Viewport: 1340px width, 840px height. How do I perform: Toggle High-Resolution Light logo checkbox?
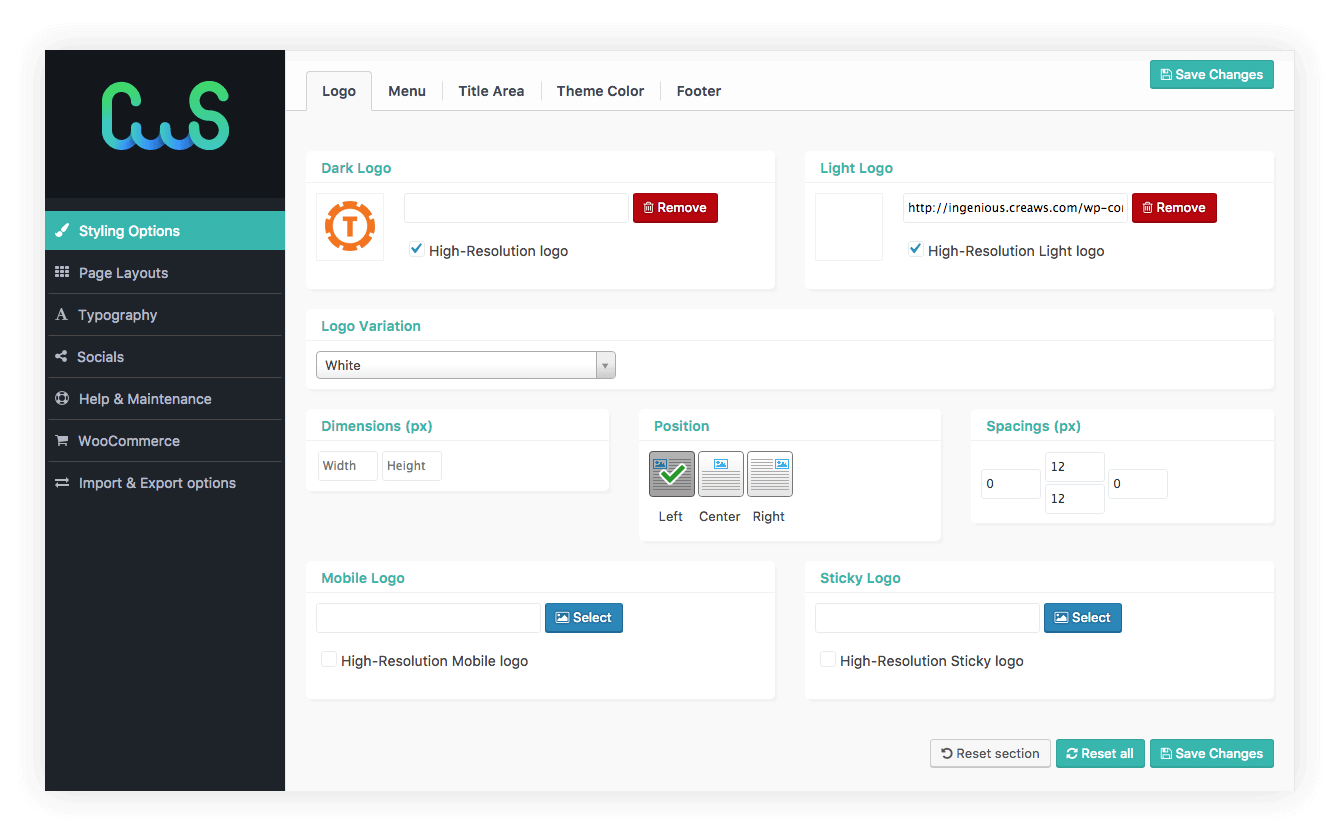pyautogui.click(x=915, y=250)
